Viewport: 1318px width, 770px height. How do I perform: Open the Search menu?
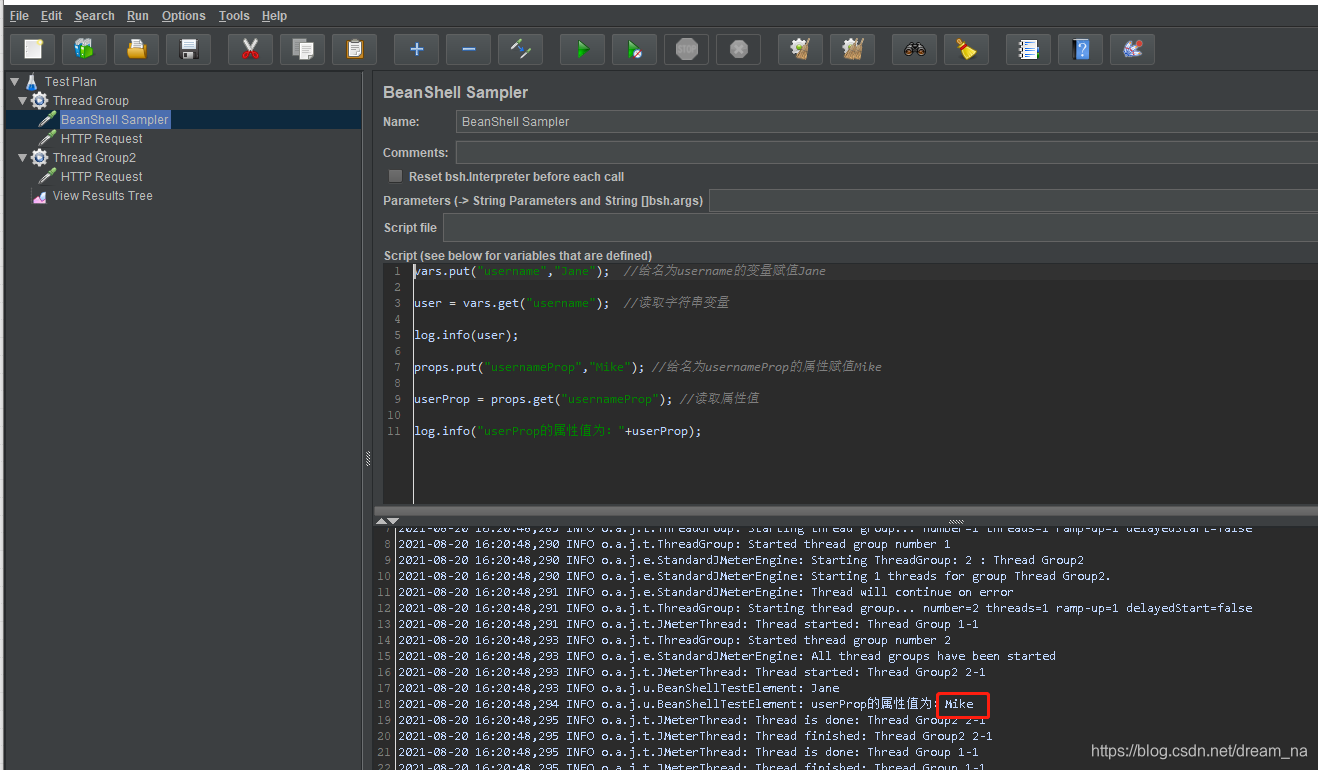[94, 16]
